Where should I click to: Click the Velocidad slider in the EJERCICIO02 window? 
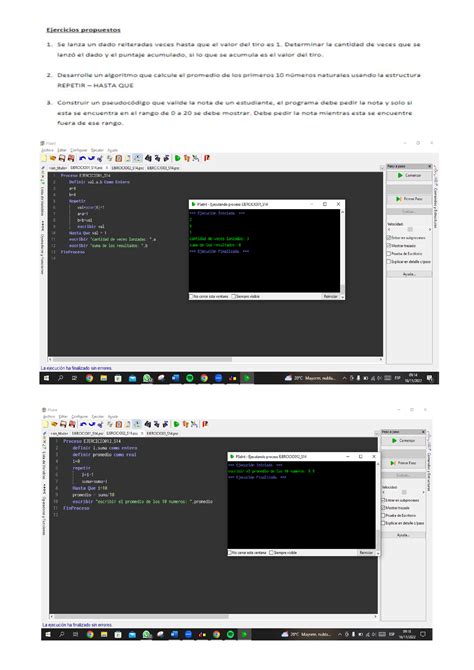click(x=403, y=492)
